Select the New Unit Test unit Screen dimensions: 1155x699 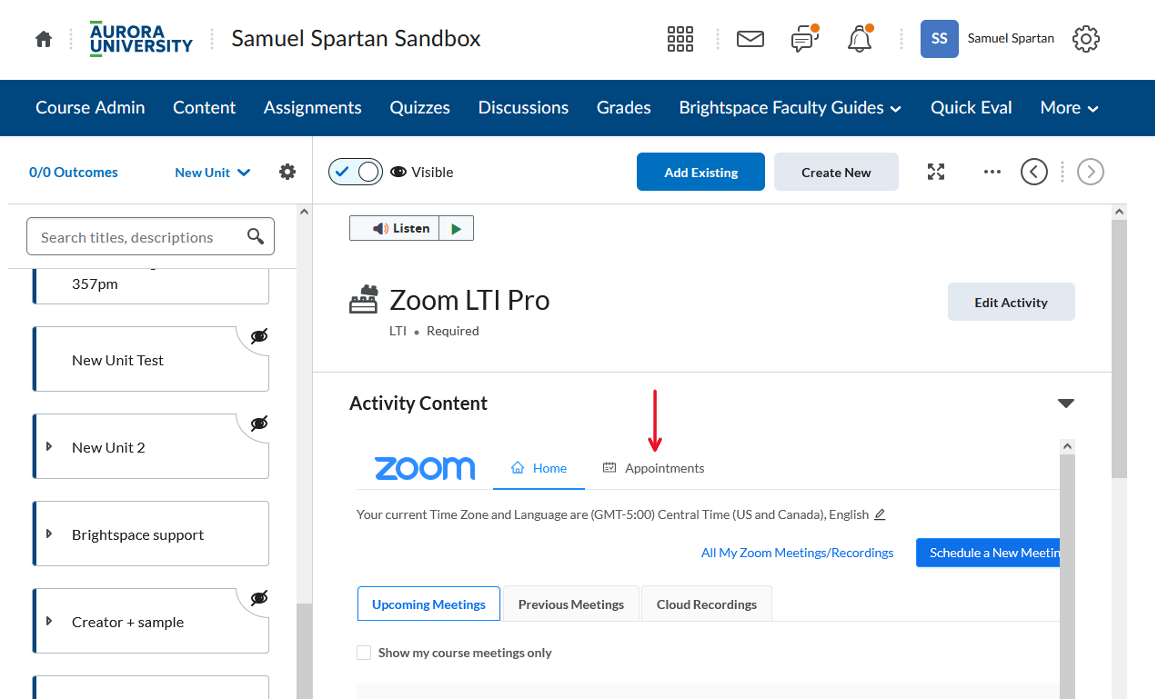tap(151, 359)
